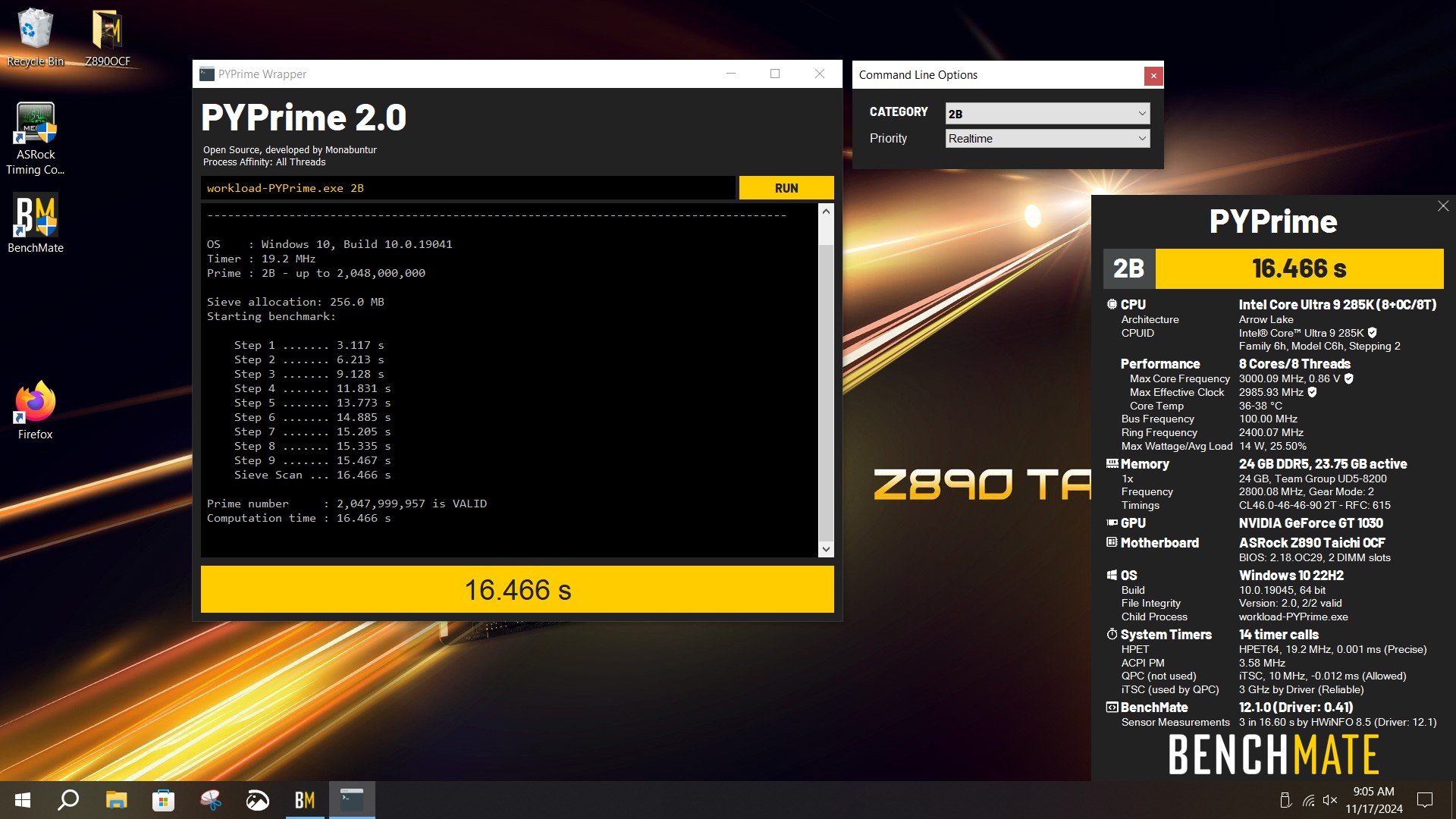Image resolution: width=1456 pixels, height=819 pixels.
Task: Close the BenchMate PYPrime result overlay
Action: pyautogui.click(x=1443, y=206)
